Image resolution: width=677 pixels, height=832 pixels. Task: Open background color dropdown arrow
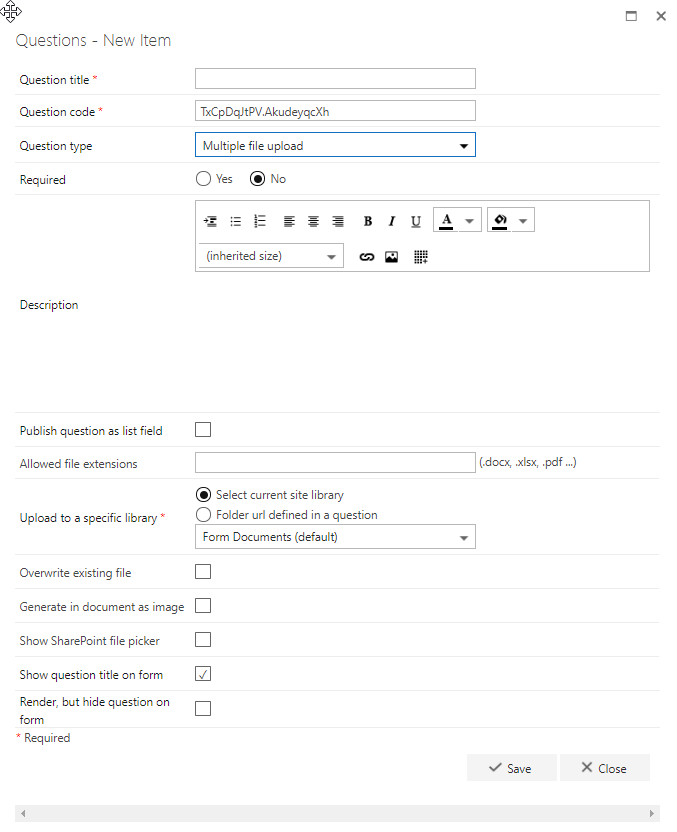pos(523,220)
